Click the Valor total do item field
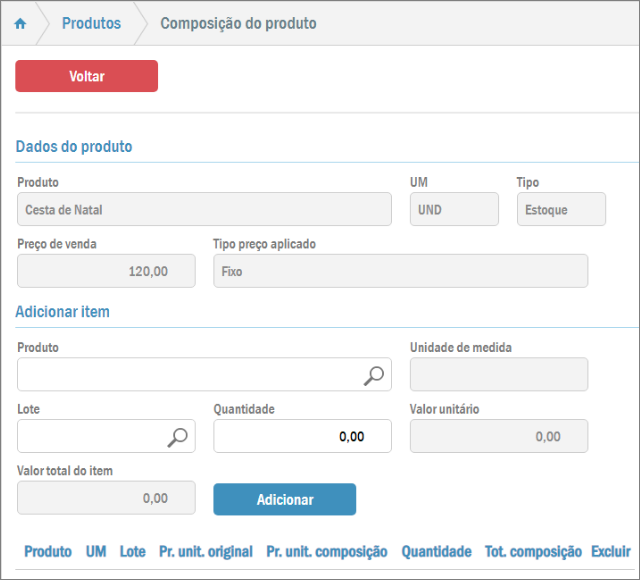Viewport: 640px width, 580px height. (106, 497)
